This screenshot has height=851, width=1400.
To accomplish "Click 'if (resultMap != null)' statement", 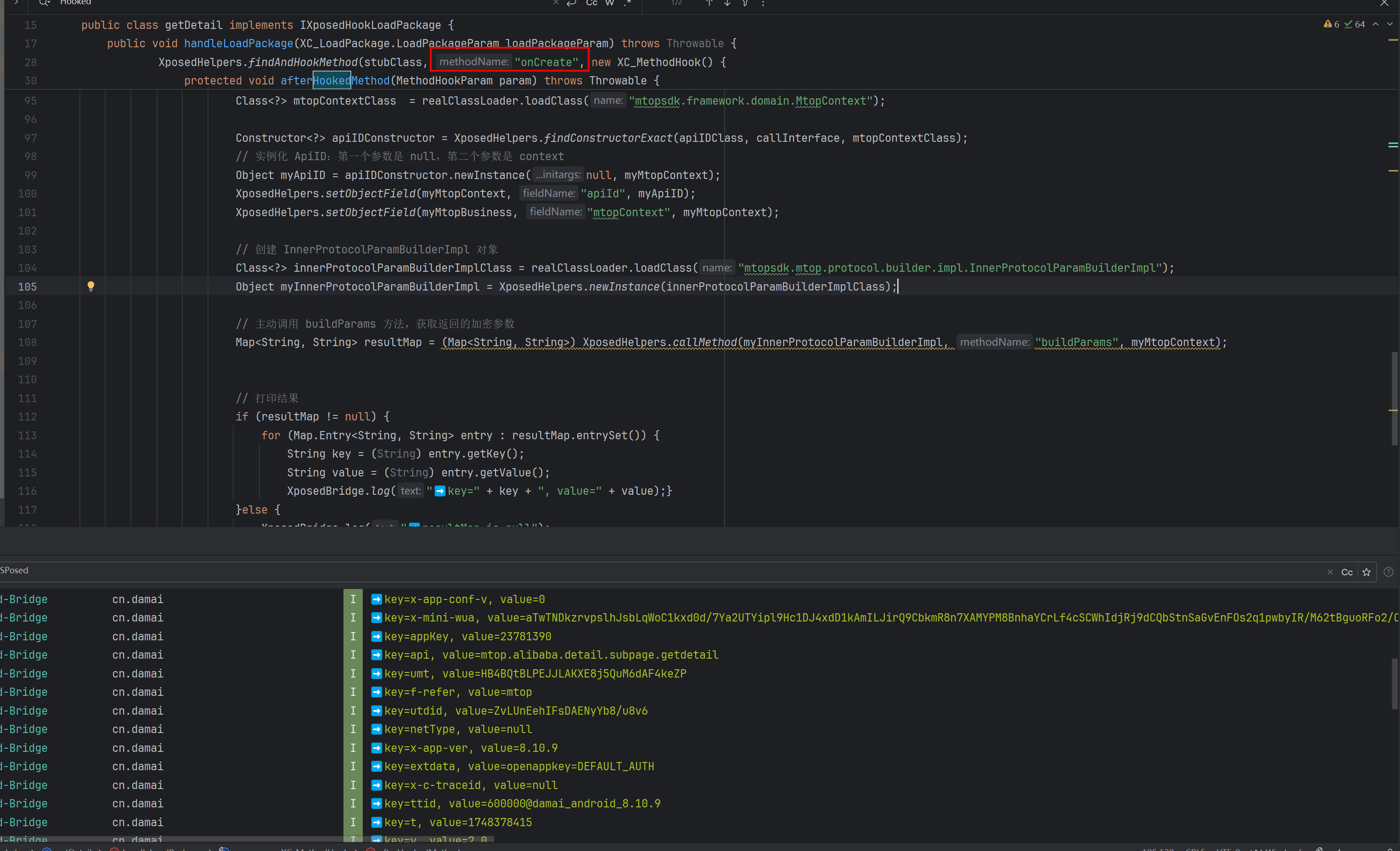I will coord(313,416).
